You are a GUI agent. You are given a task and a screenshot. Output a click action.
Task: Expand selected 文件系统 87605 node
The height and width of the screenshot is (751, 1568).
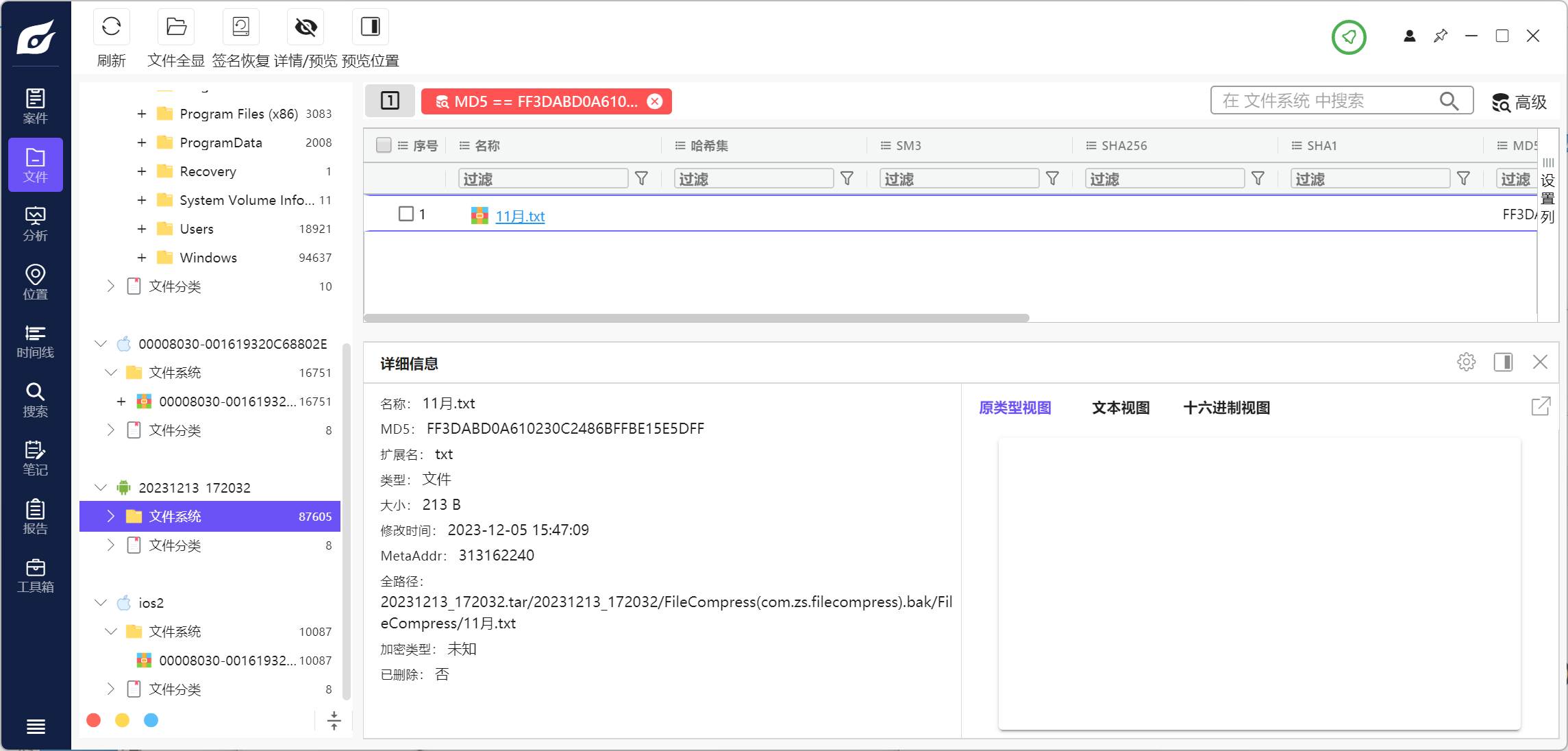111,516
